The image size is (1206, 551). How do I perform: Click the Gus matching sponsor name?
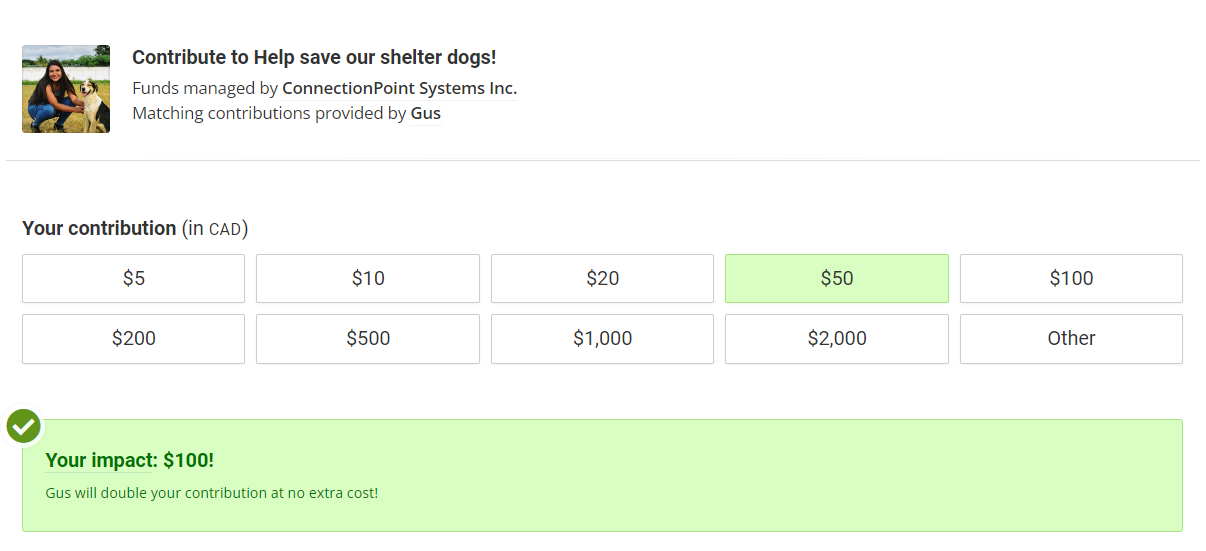(426, 113)
